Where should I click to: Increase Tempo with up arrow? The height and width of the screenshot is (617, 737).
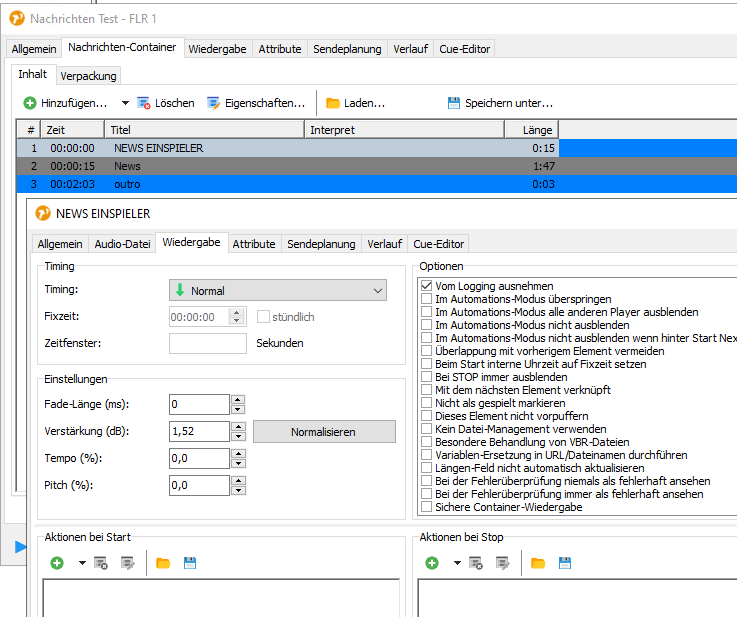click(x=238, y=453)
